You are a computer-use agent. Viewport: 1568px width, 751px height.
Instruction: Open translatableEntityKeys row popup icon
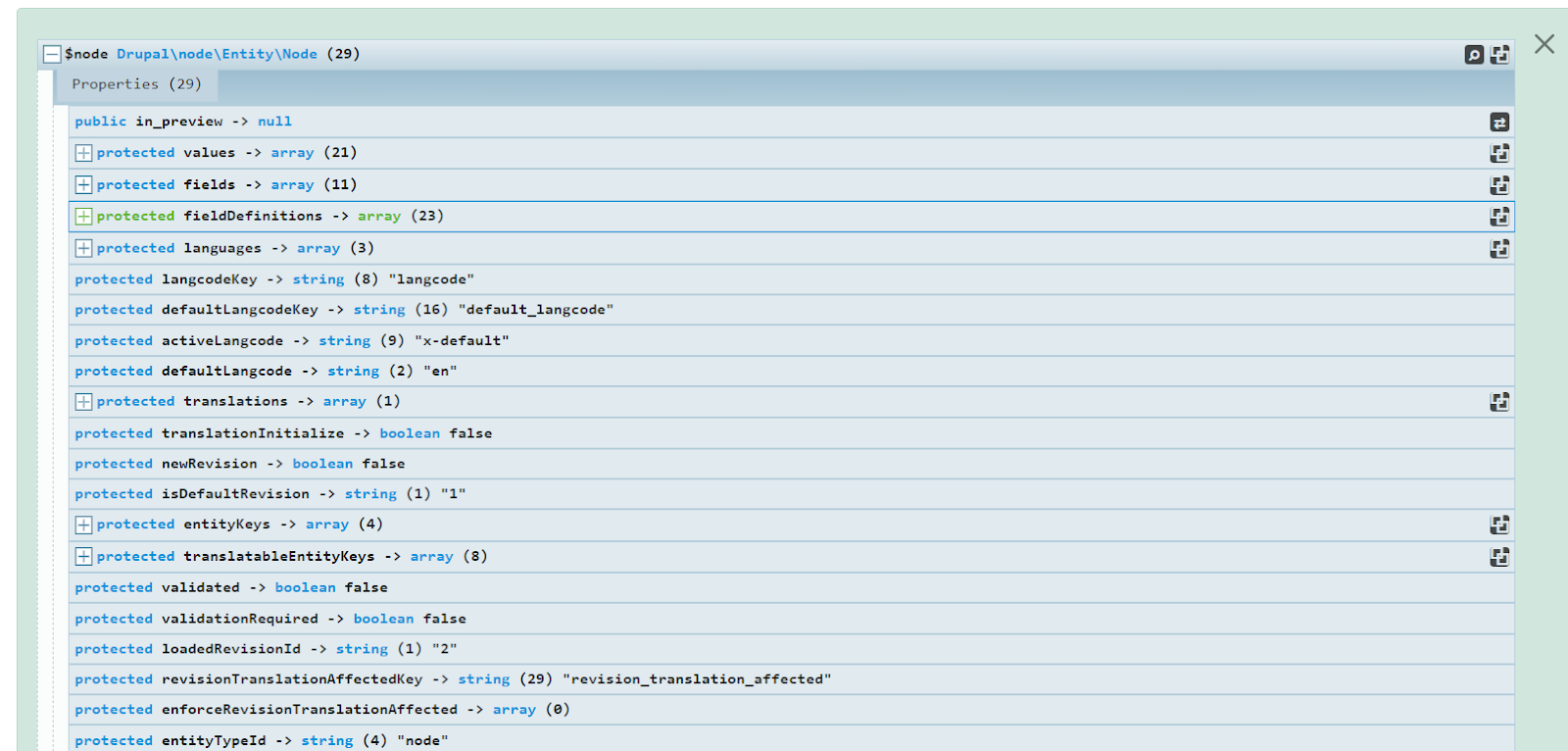[x=1499, y=556]
